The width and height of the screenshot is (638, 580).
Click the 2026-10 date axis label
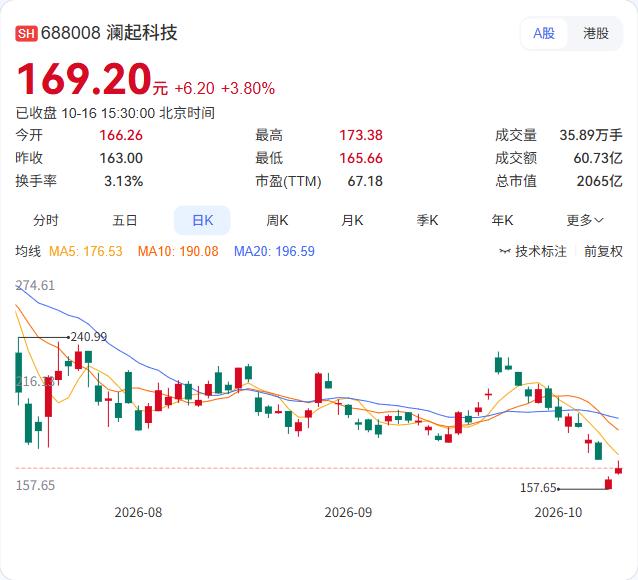[x=558, y=512]
